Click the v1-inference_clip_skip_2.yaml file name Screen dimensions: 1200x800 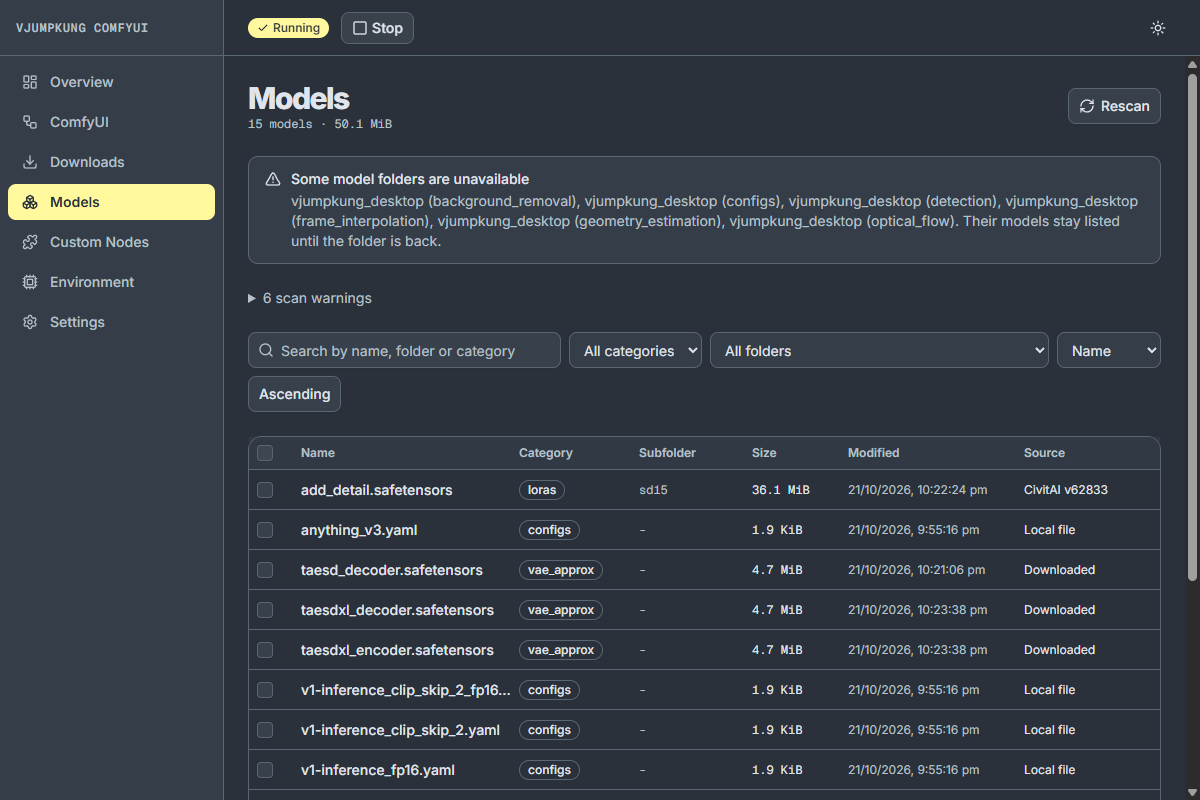tap(400, 730)
